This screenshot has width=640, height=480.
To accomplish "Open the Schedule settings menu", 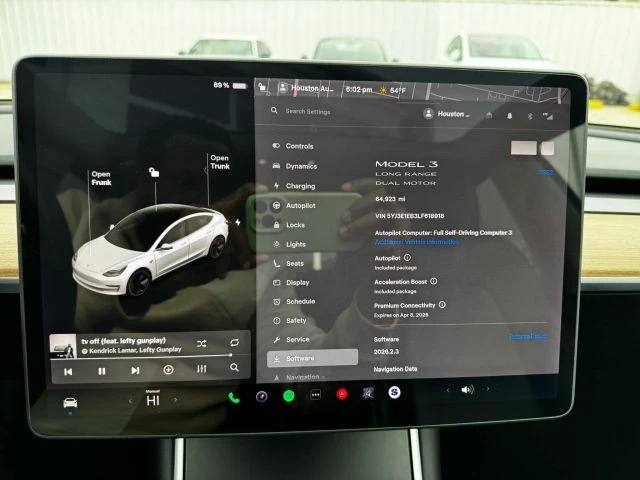I will pyautogui.click(x=294, y=301).
